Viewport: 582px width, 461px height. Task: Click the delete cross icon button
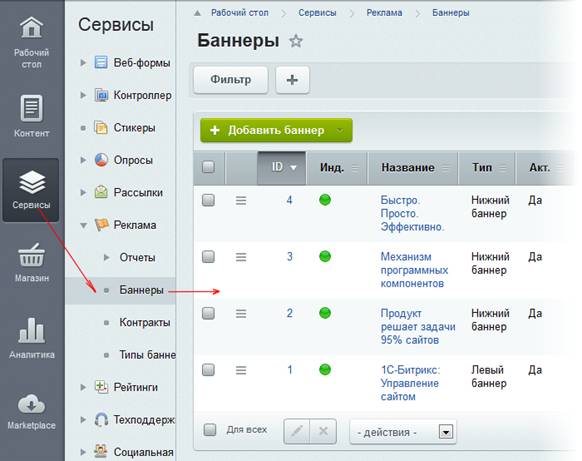point(323,431)
